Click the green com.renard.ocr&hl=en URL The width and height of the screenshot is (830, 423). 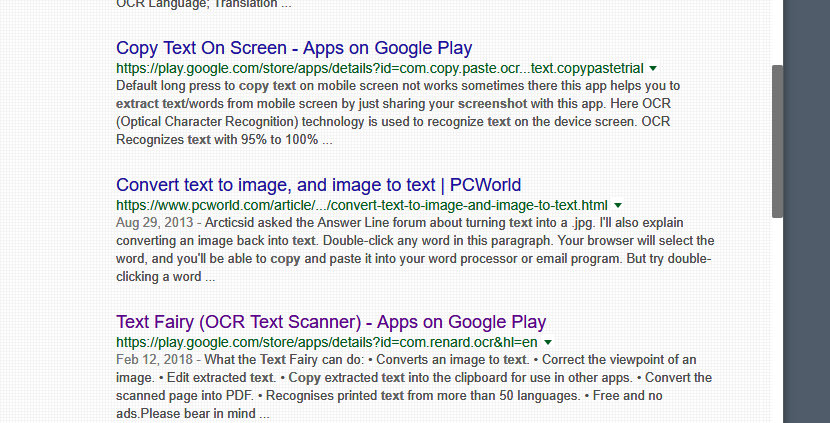(327, 343)
